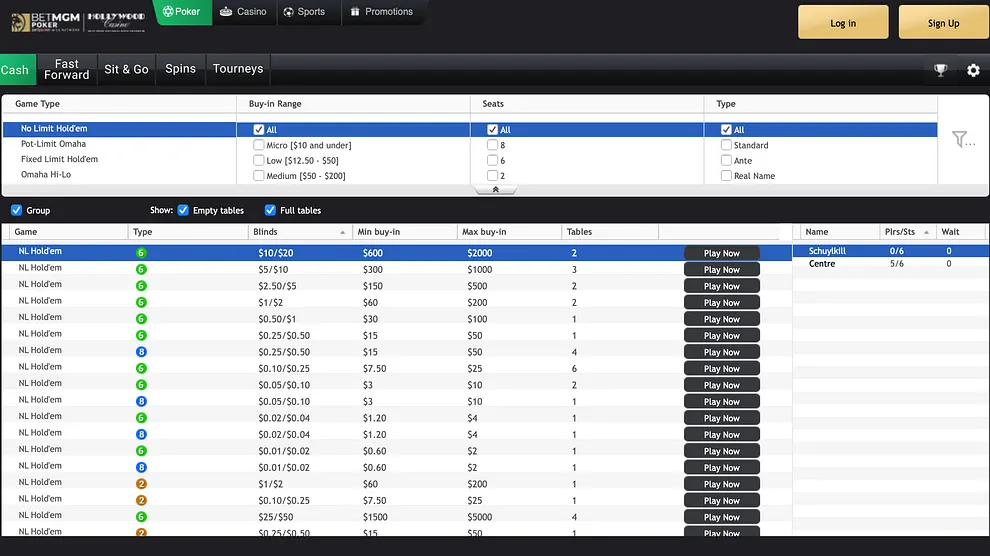Open the settings gear icon
The width and height of the screenshot is (990, 556).
974,70
